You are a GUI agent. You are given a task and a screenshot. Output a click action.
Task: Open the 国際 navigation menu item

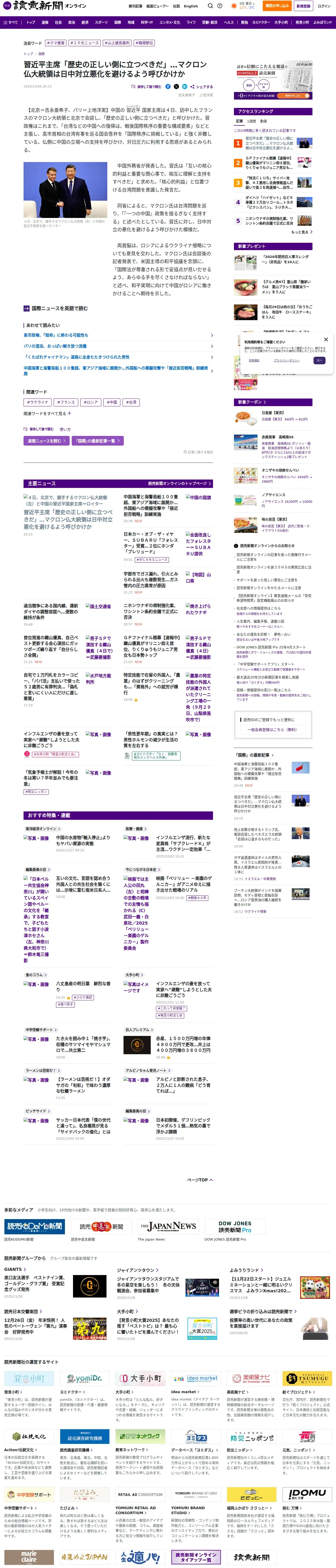tap(118, 22)
